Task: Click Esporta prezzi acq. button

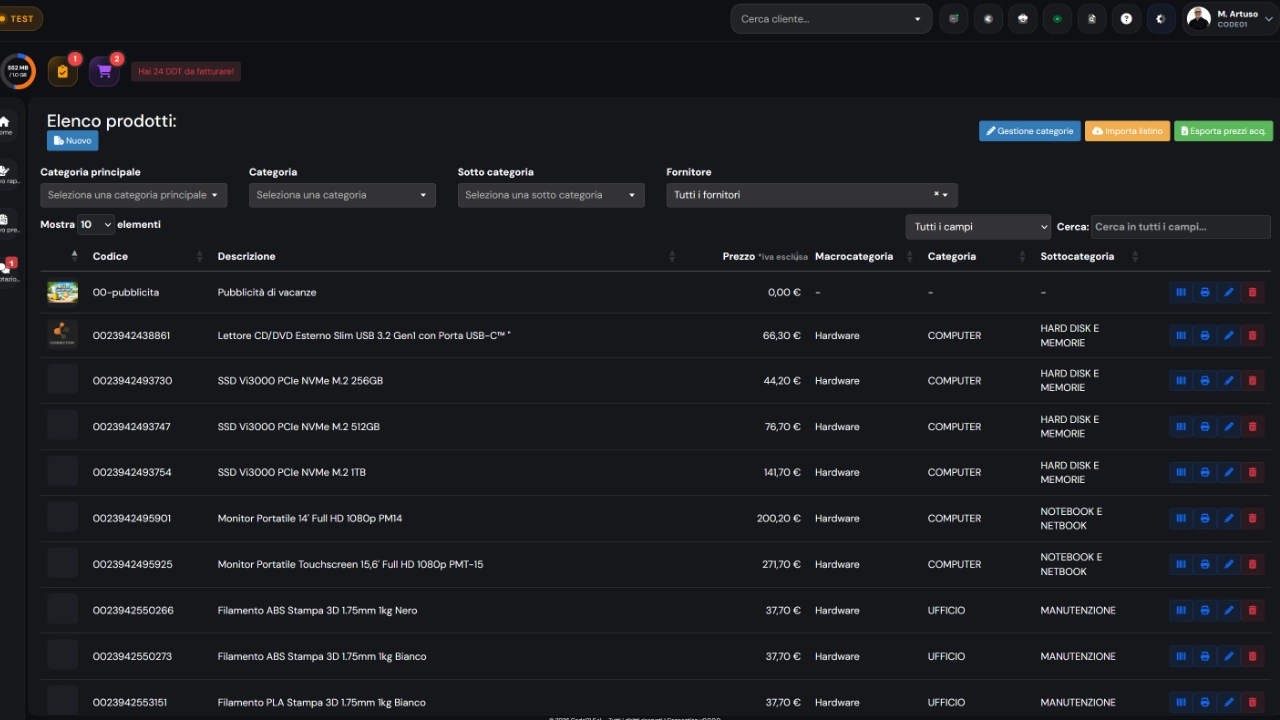Action: [x=1223, y=131]
